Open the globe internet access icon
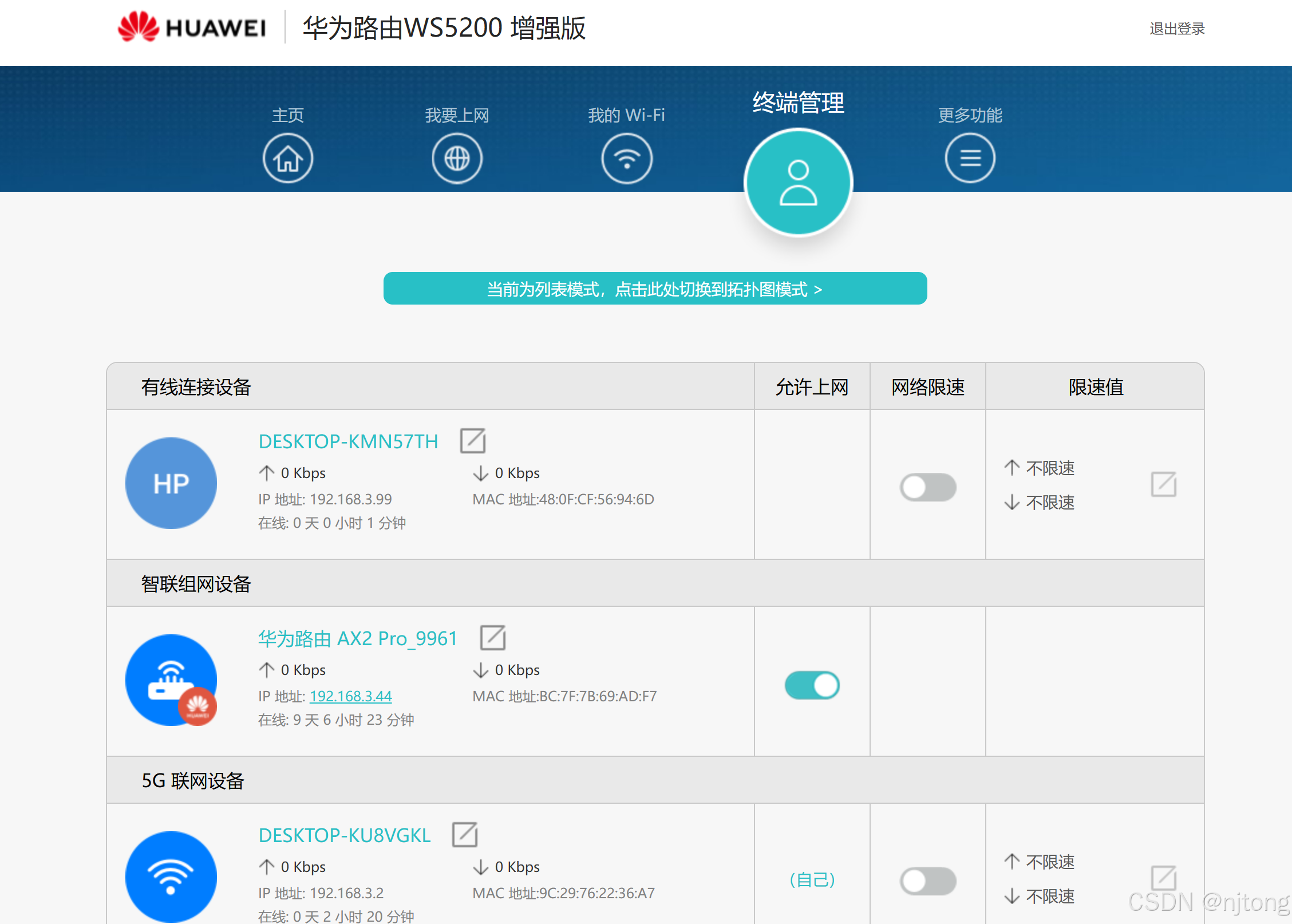Image resolution: width=1292 pixels, height=924 pixels. click(x=457, y=159)
